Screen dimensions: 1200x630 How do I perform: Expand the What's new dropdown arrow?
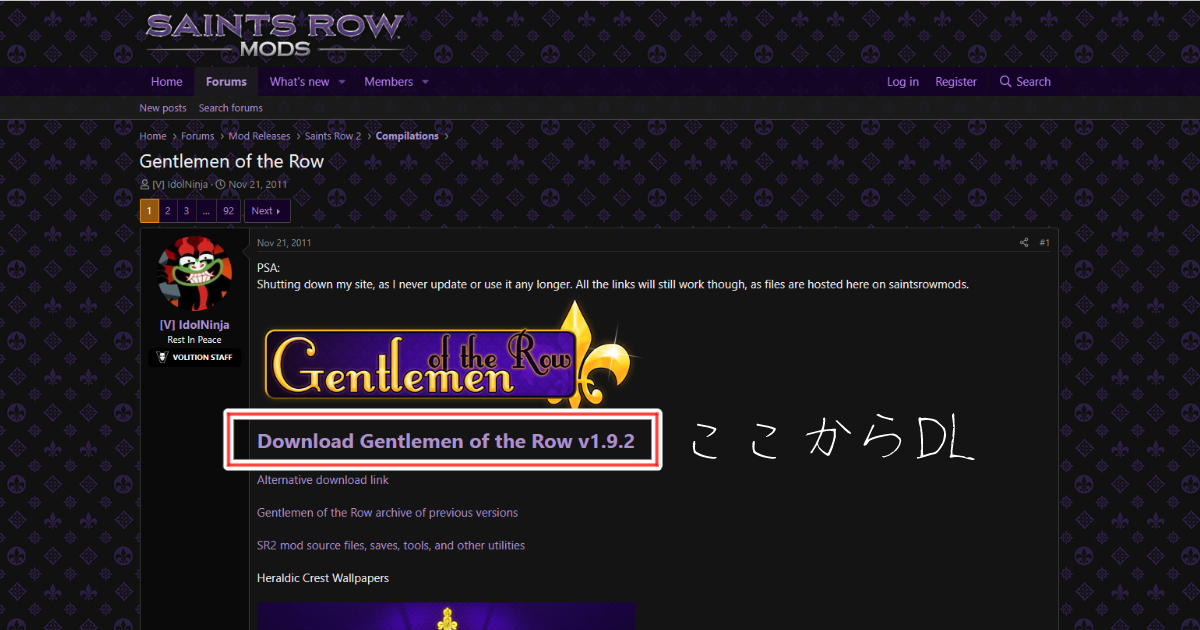pos(341,82)
